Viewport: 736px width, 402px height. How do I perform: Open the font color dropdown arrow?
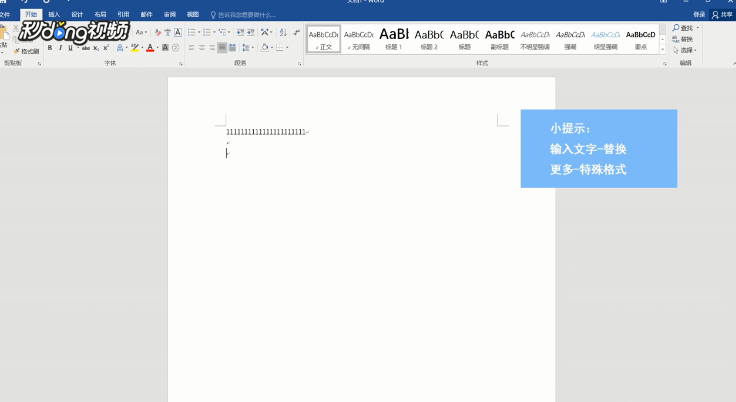coord(157,47)
